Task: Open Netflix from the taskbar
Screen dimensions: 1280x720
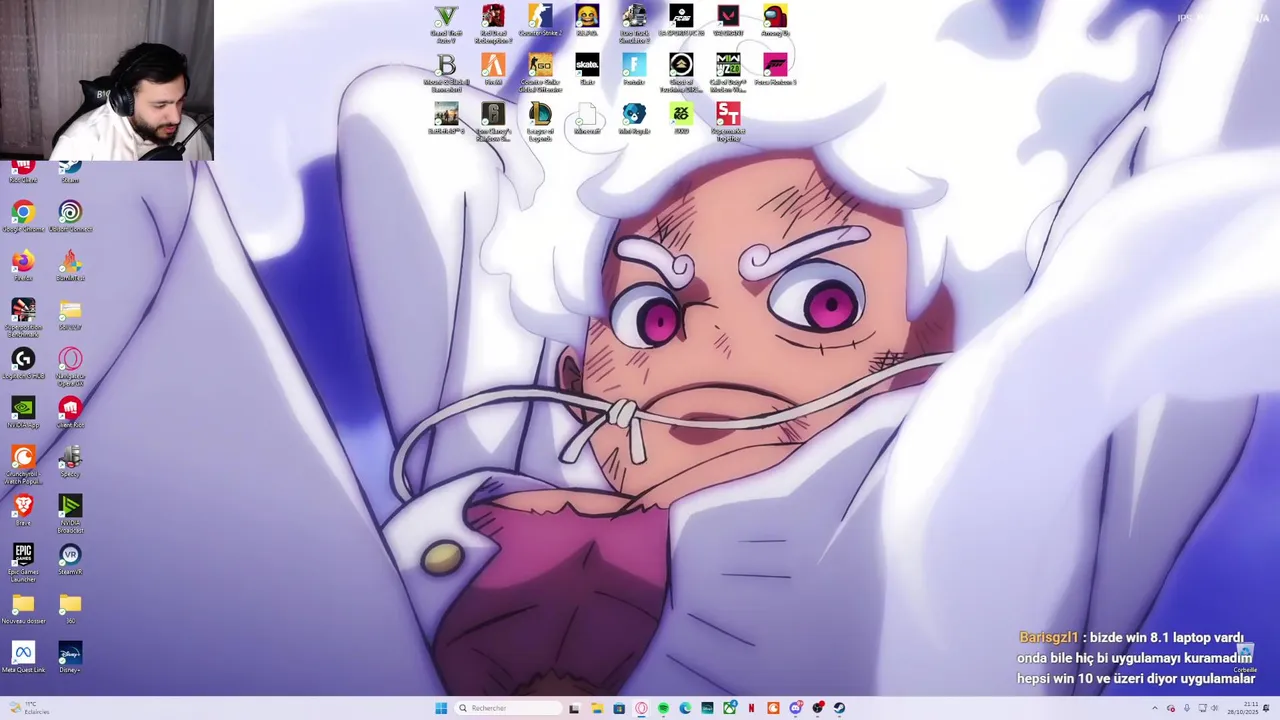Action: pyautogui.click(x=751, y=708)
